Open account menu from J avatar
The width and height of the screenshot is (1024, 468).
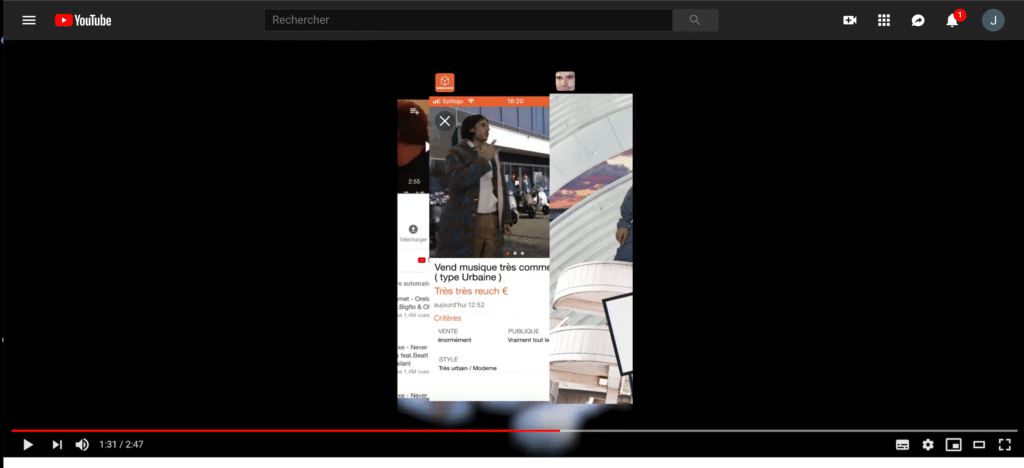pyautogui.click(x=993, y=20)
